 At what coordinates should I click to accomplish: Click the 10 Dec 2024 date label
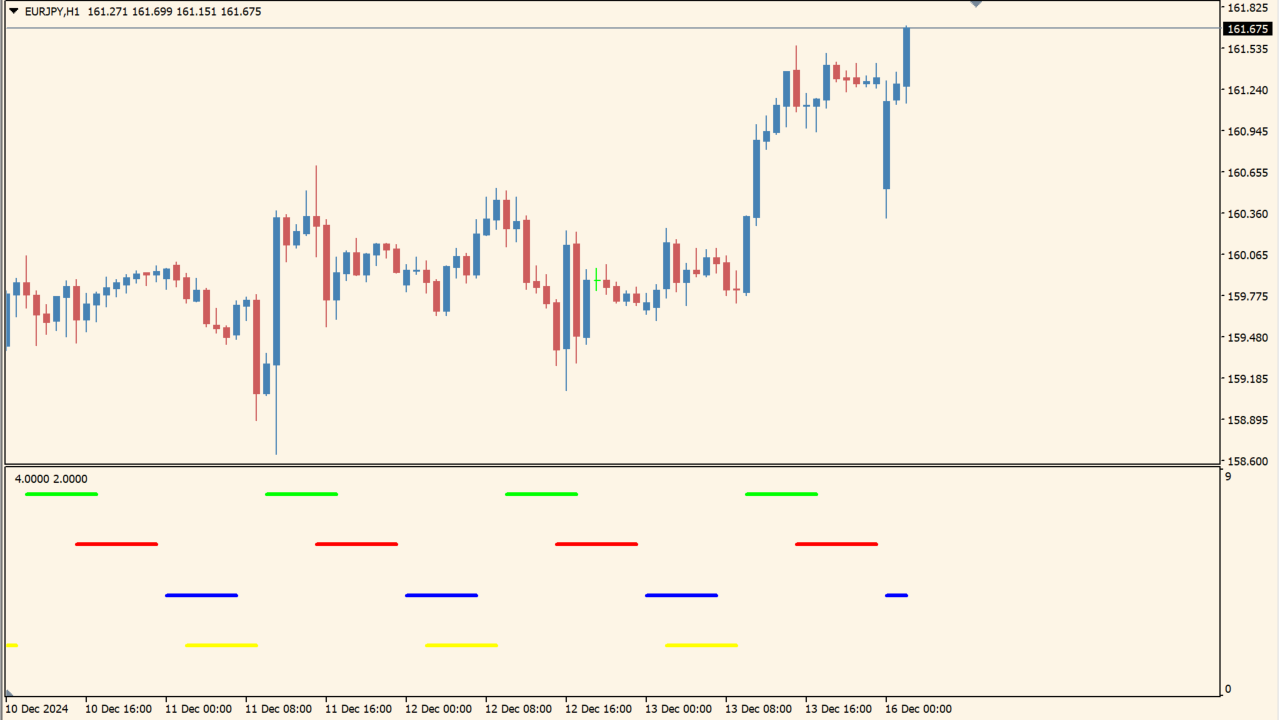(39, 709)
